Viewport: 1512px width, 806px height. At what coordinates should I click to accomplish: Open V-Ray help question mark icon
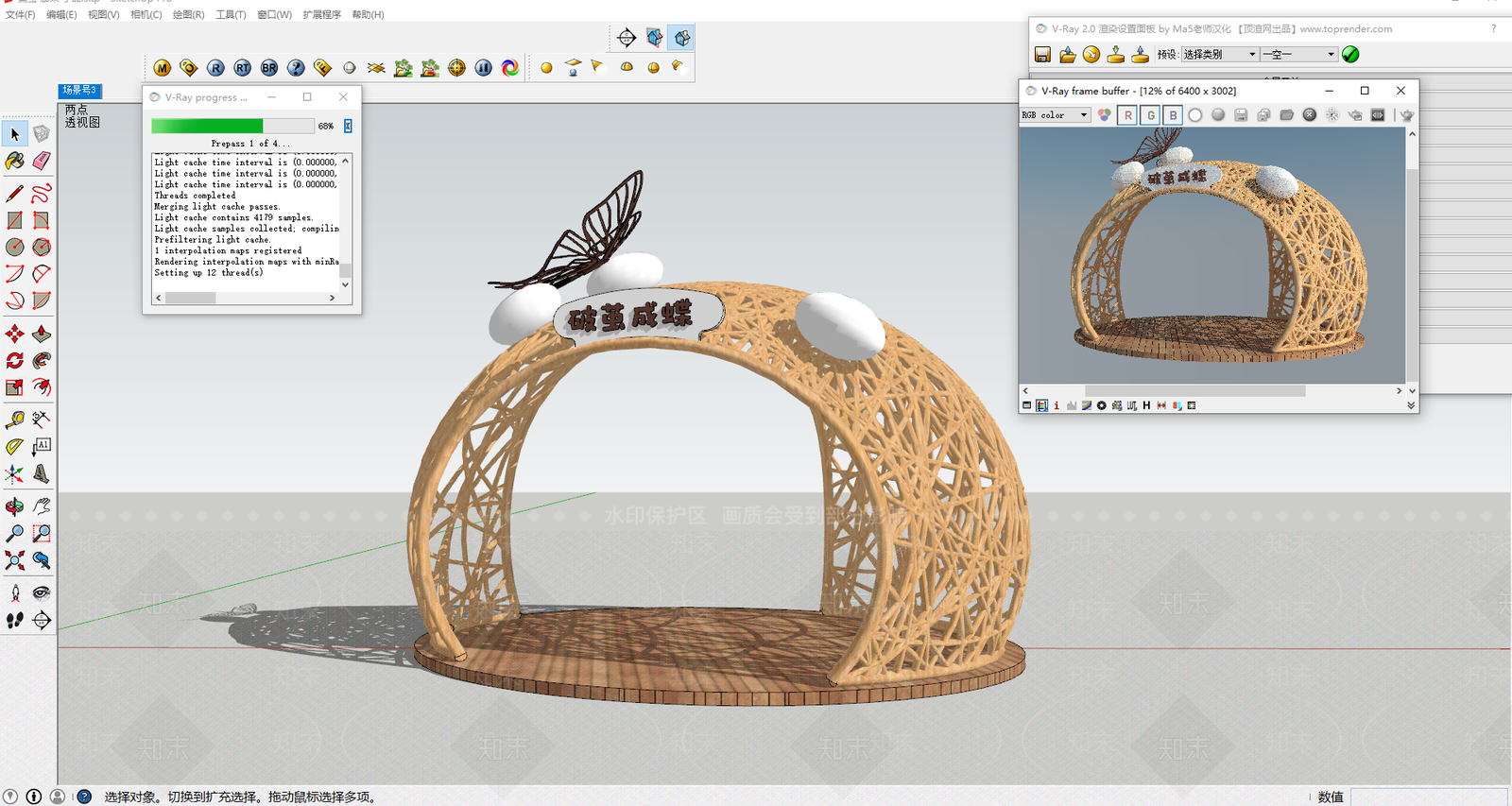pos(296,68)
